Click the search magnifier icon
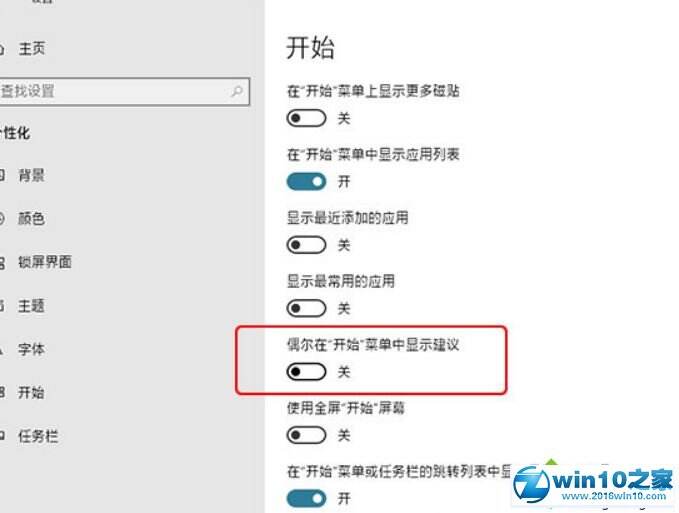Screen dimensions: 679x513 237,91
